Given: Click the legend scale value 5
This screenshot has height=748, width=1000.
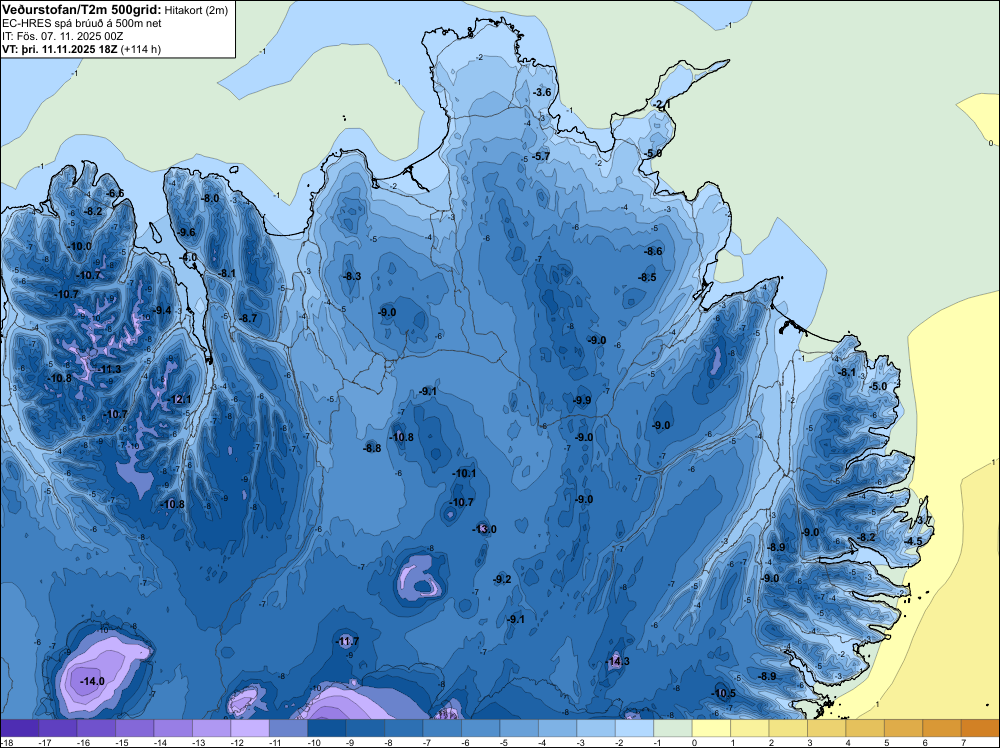Looking at the screenshot, I should 886,742.
